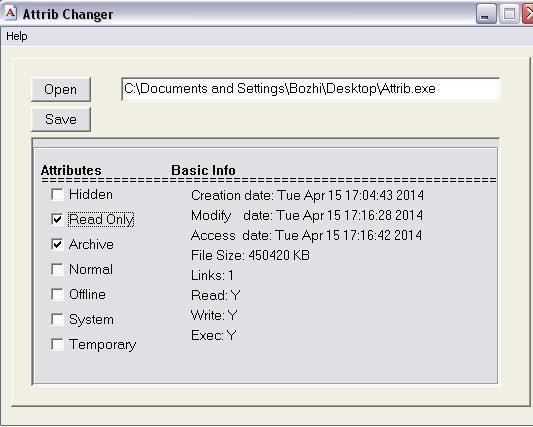This screenshot has width=533, height=427.
Task: Select the "Creation date: Tue Apr 15 17:04:43 2014" line
Action: click(x=307, y=195)
